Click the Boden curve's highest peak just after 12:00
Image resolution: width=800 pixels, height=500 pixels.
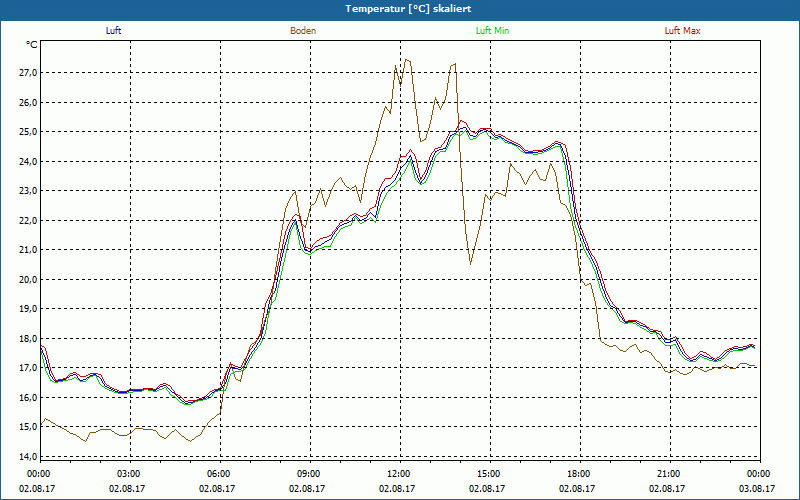[x=407, y=60]
